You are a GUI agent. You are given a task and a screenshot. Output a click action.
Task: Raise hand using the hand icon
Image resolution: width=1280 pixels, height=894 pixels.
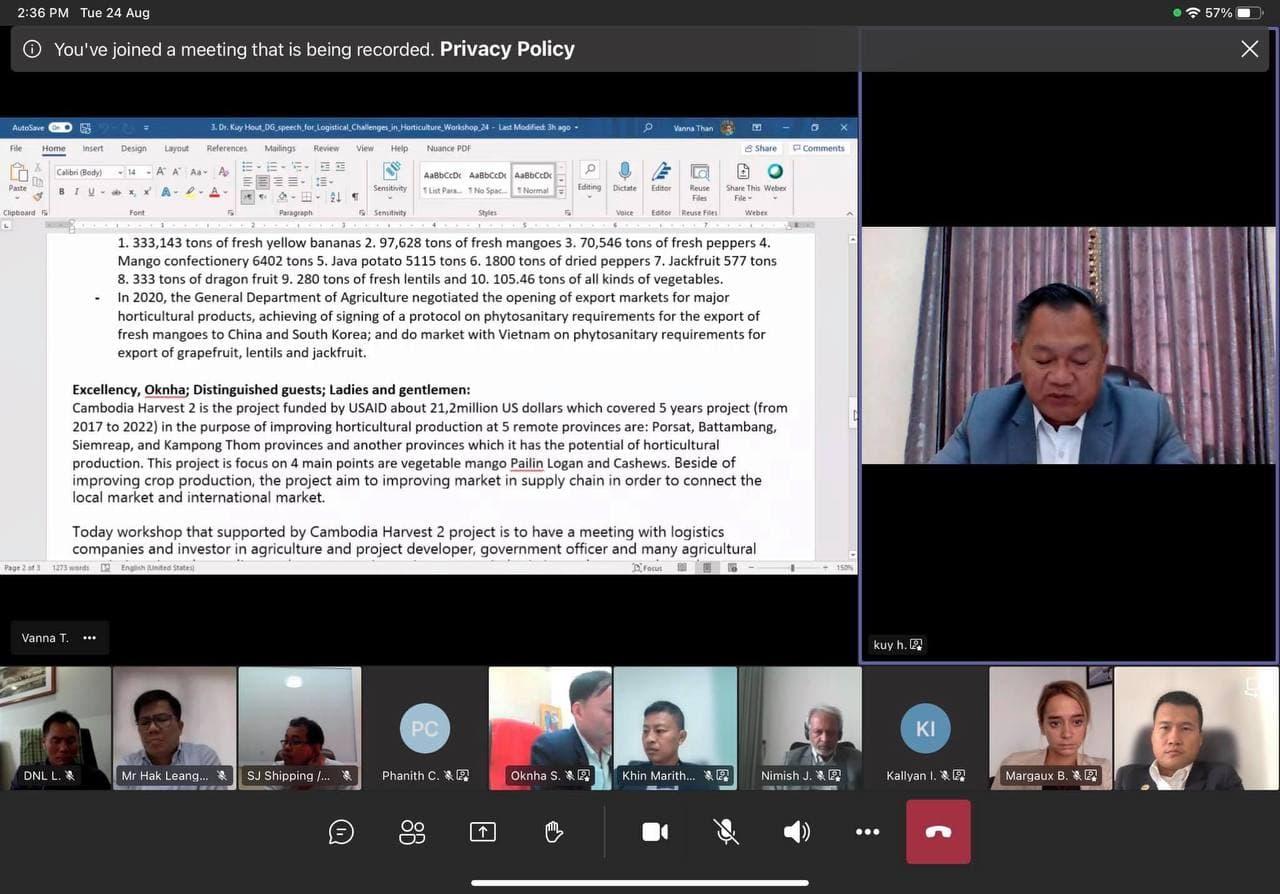point(553,831)
